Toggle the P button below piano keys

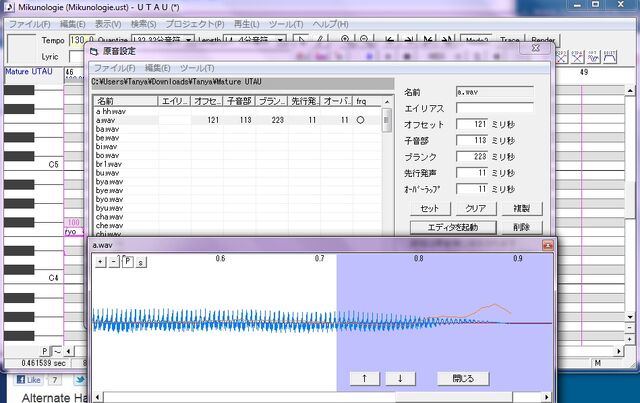[45, 351]
